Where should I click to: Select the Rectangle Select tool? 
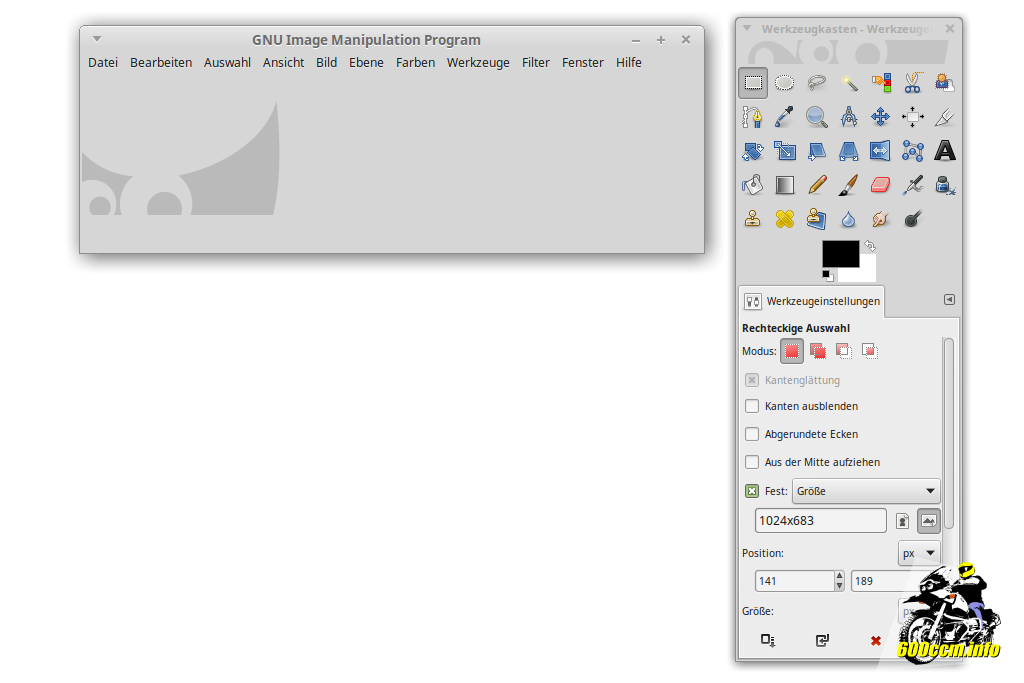[x=753, y=83]
